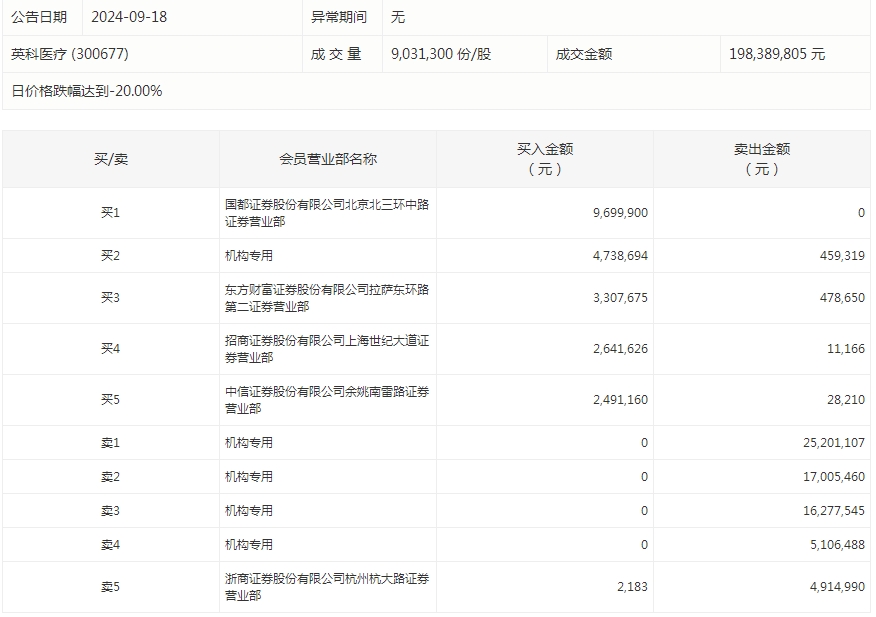Click the 买/卖 column header
876x617 pixels.
coord(110,159)
